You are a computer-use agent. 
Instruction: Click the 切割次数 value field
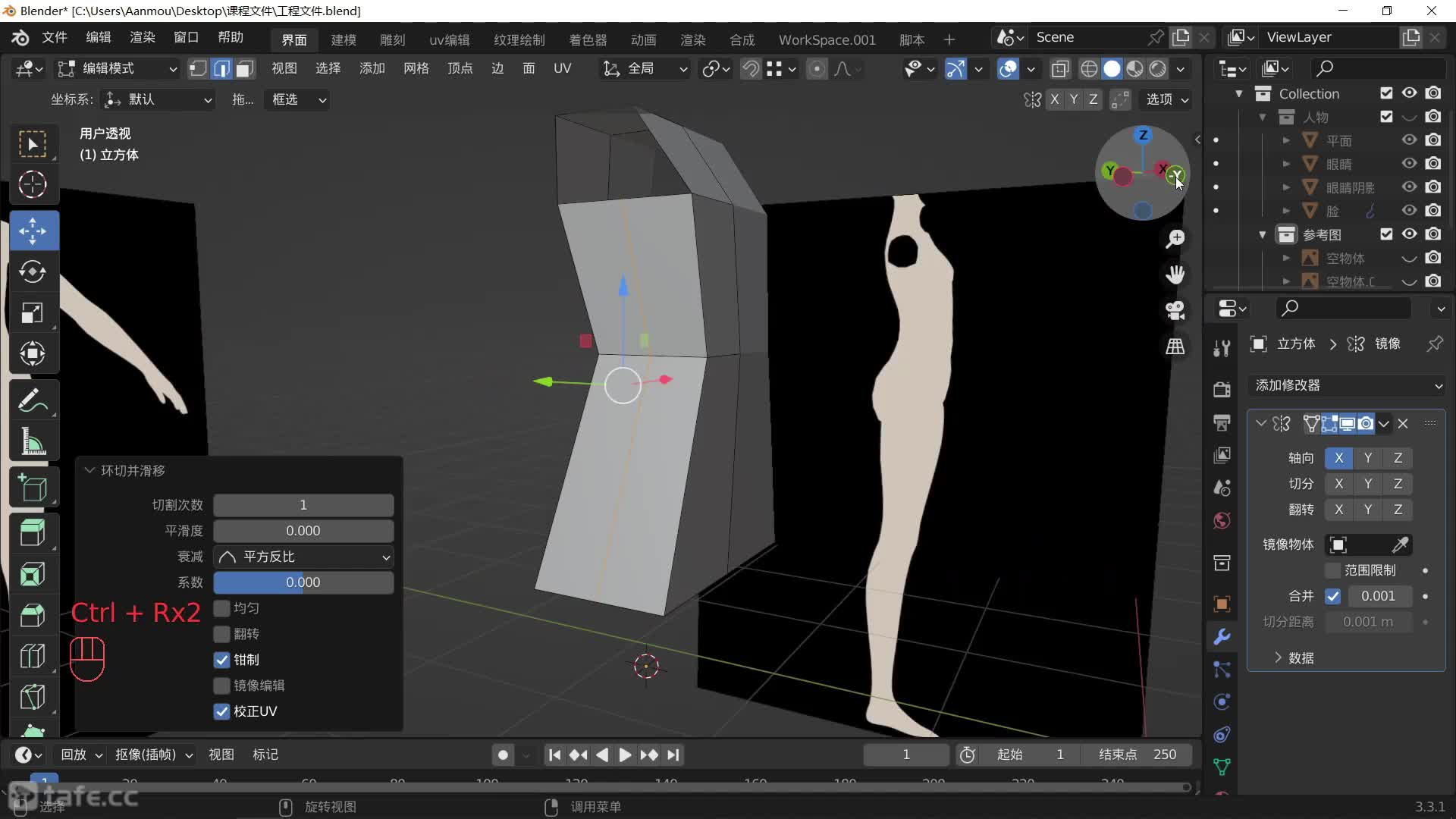[x=303, y=505]
